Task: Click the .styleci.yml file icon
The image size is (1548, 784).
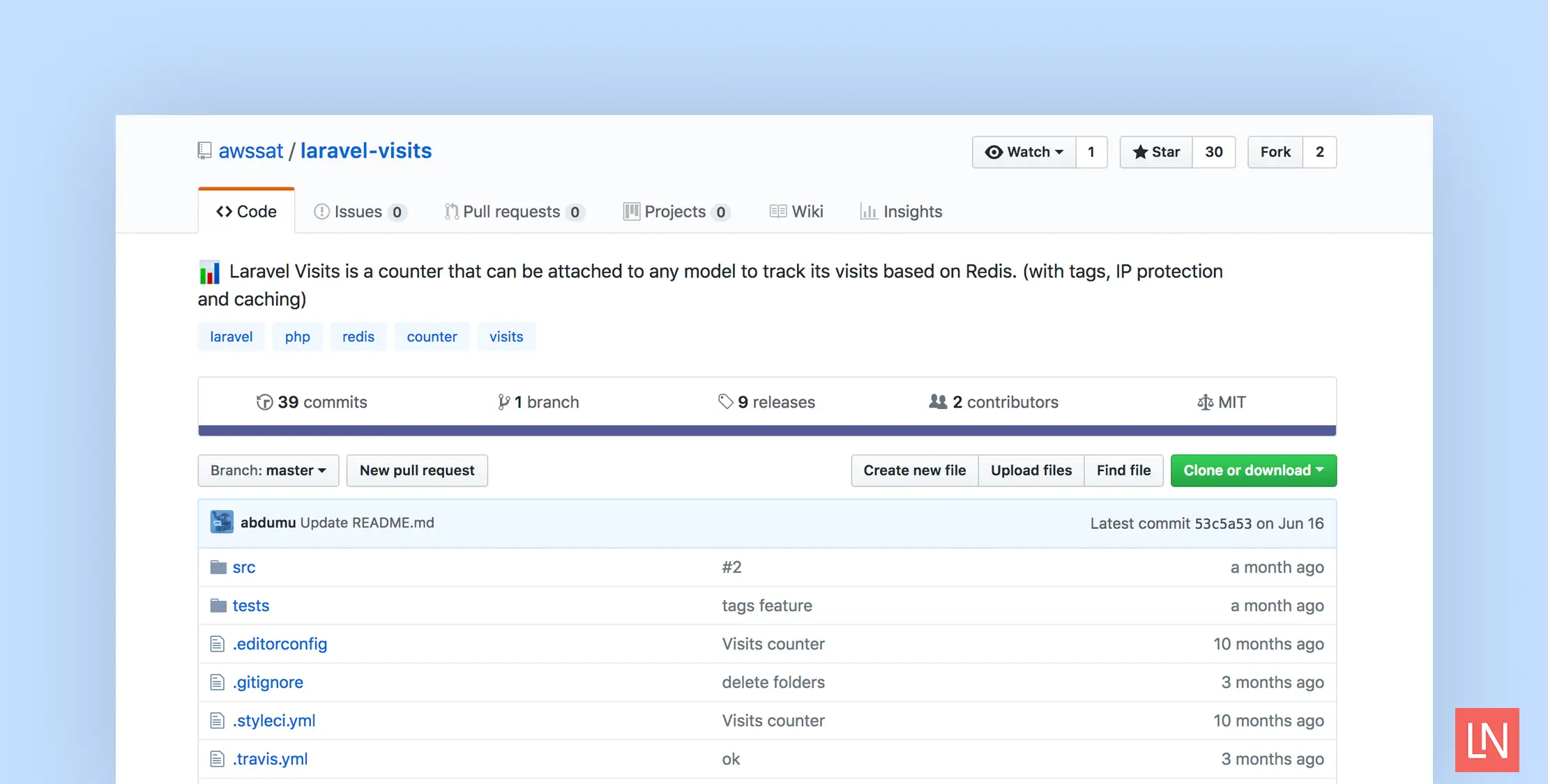Action: click(218, 721)
